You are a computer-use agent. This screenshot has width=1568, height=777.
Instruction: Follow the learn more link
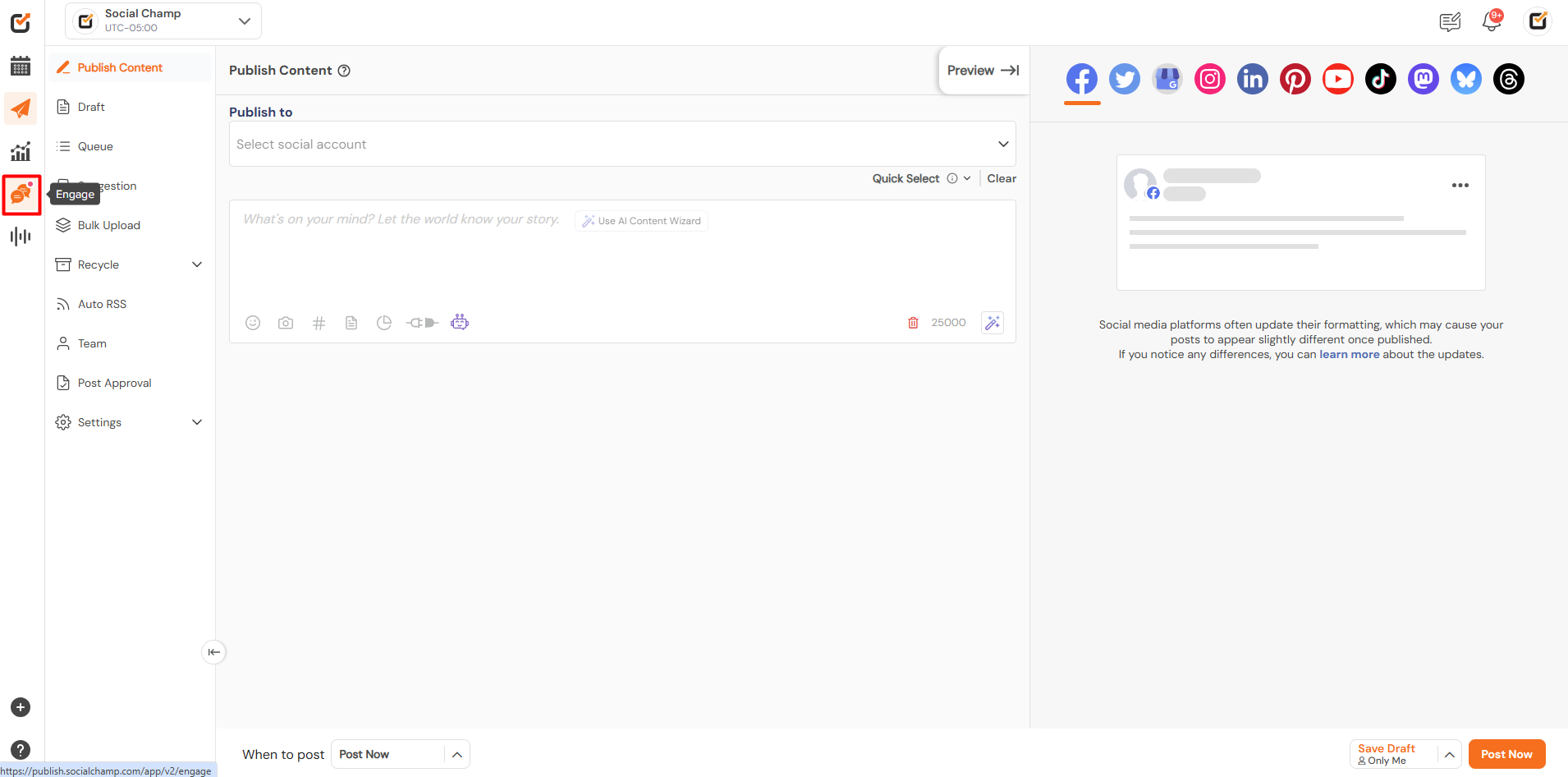click(x=1349, y=355)
